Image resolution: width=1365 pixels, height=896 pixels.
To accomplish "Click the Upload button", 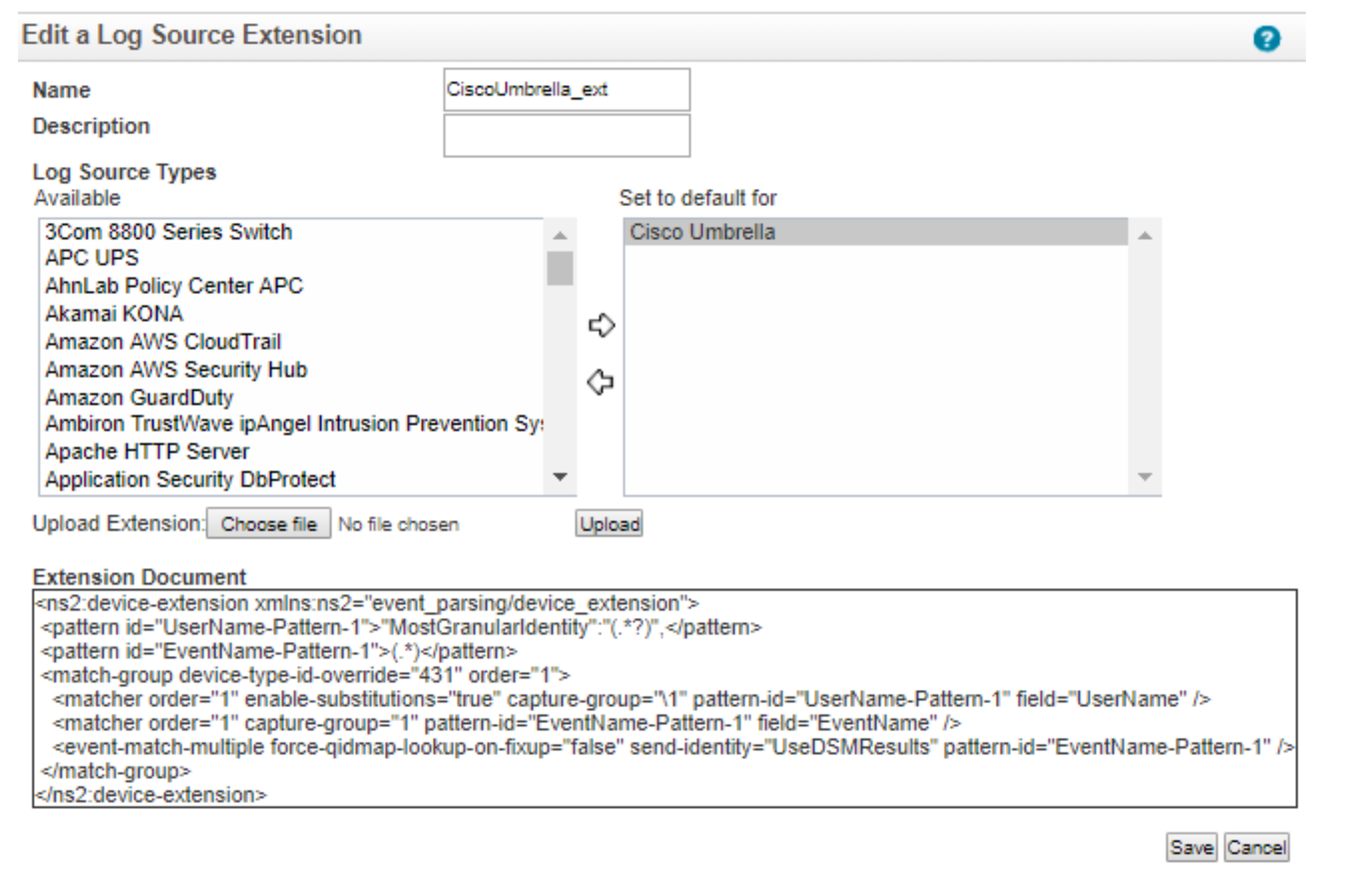I will click(x=609, y=524).
